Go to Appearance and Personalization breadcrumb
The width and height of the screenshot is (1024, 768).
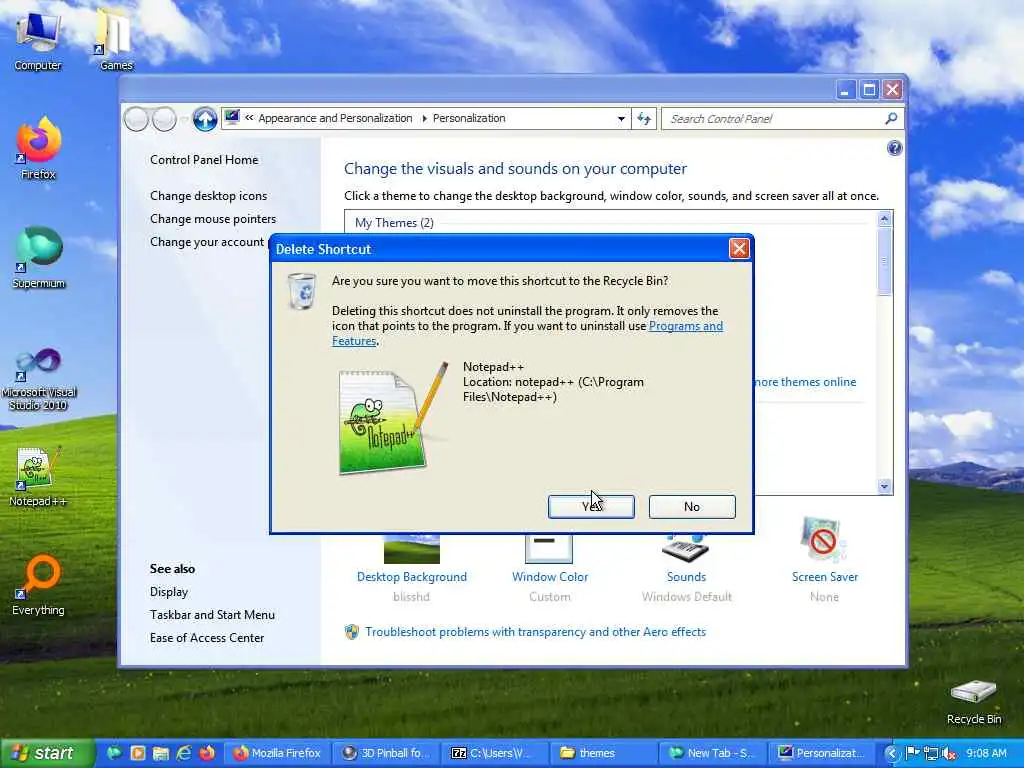[335, 118]
